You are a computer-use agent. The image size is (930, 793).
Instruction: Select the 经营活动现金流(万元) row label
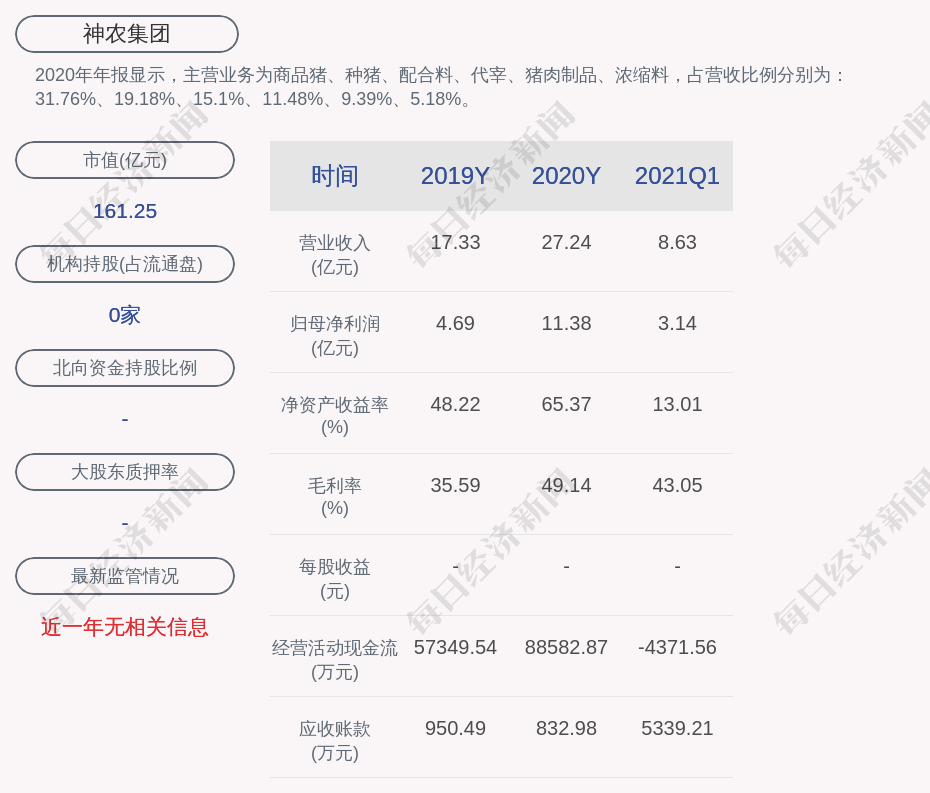[x=335, y=660]
